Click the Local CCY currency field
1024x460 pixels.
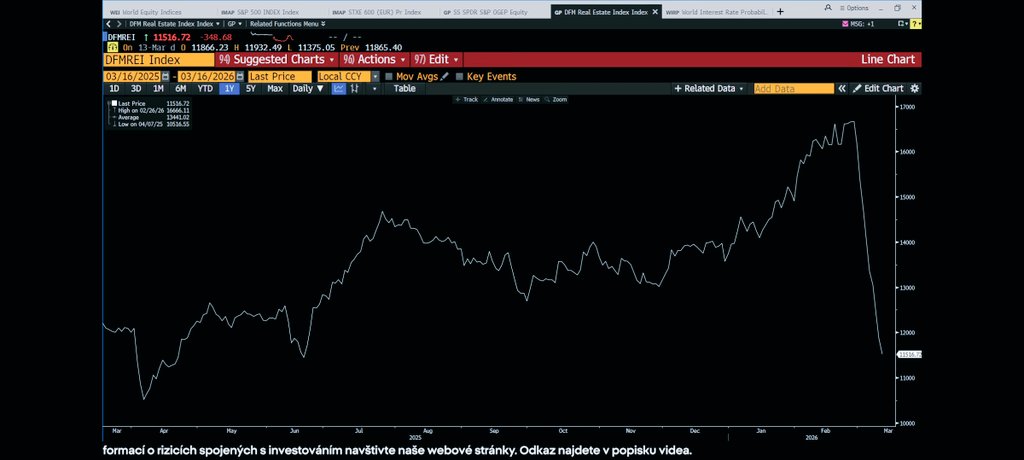click(x=344, y=76)
